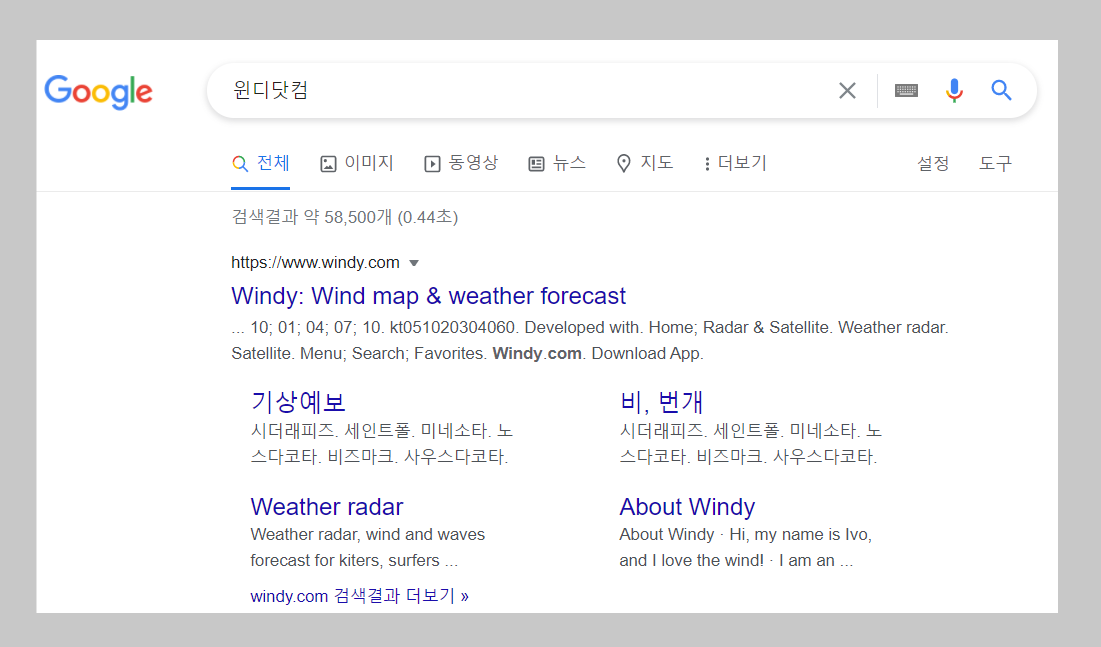Click the 지도 tab map pin icon

click(624, 164)
